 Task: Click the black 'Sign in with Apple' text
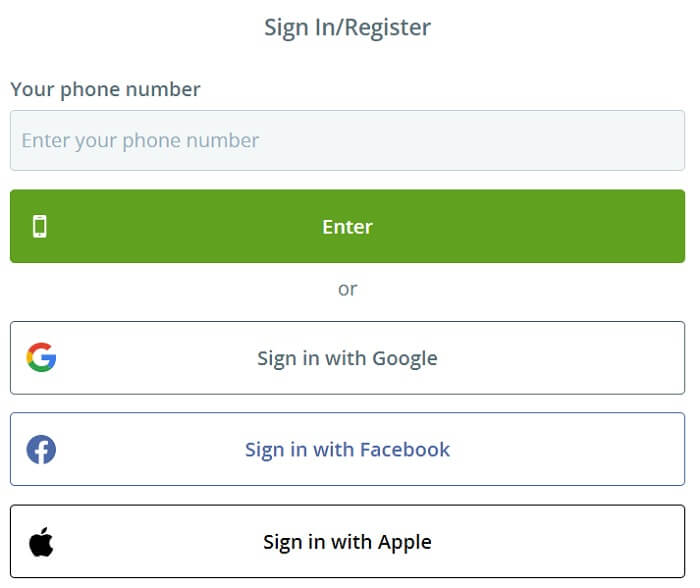(x=347, y=542)
